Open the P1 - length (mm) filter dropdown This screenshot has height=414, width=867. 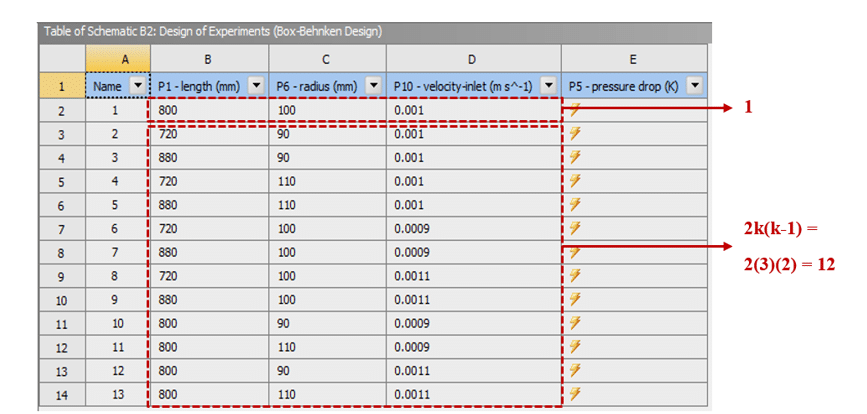coord(256,86)
